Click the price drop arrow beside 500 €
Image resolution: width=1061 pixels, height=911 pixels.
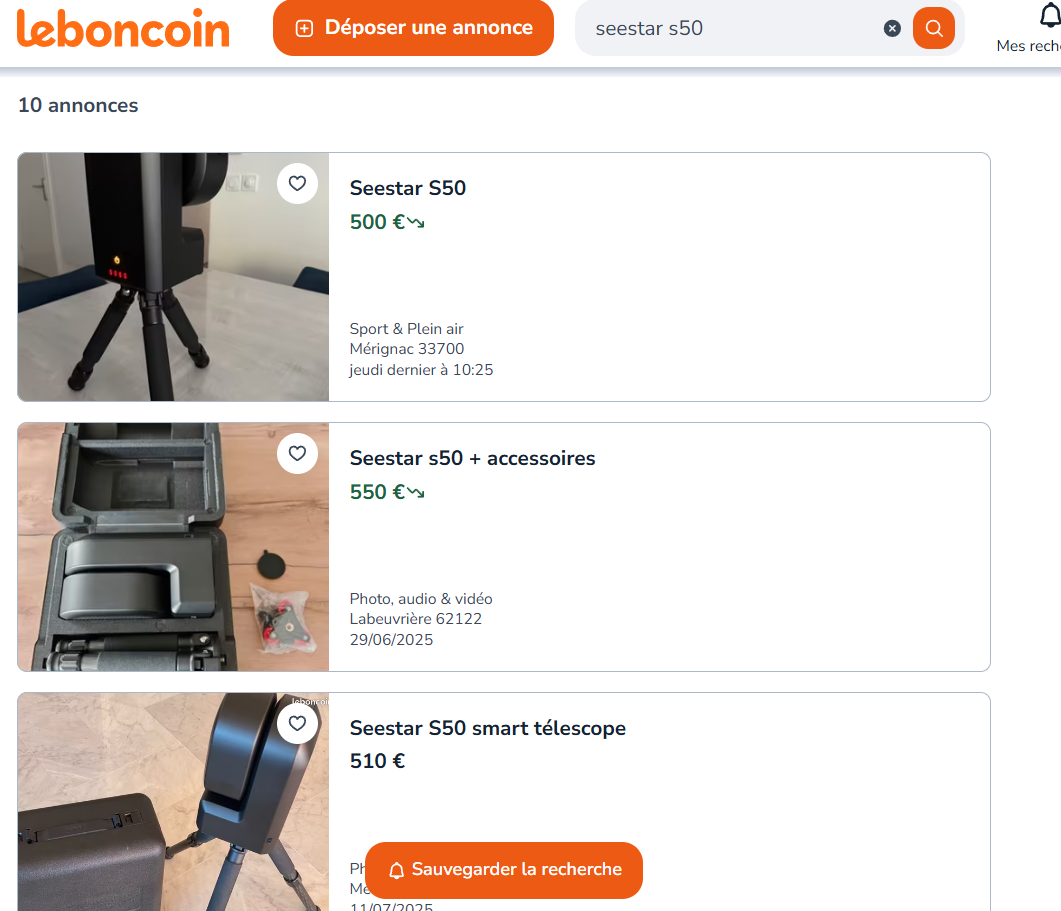[416, 222]
